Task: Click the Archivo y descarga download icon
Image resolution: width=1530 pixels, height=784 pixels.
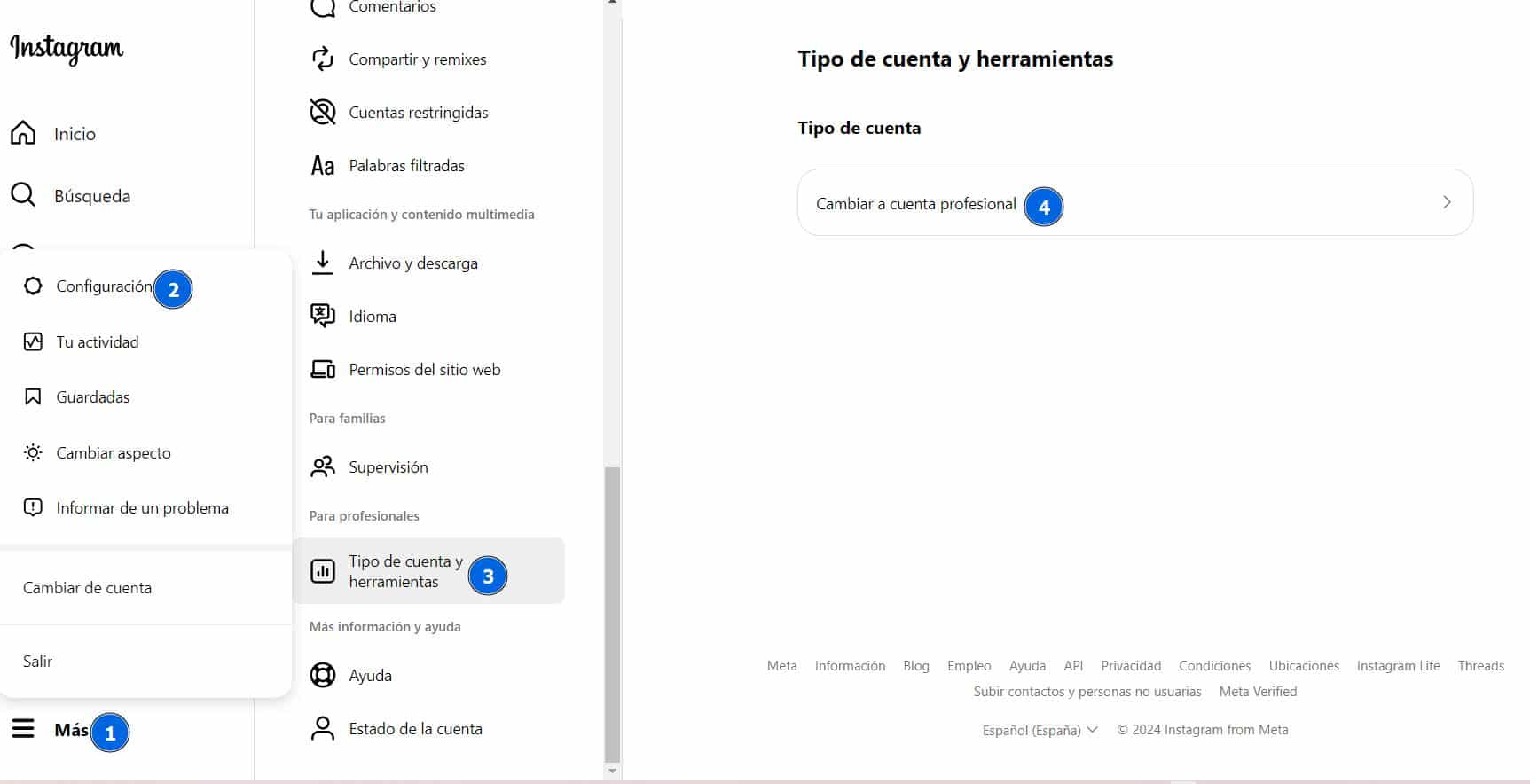Action: click(x=323, y=263)
